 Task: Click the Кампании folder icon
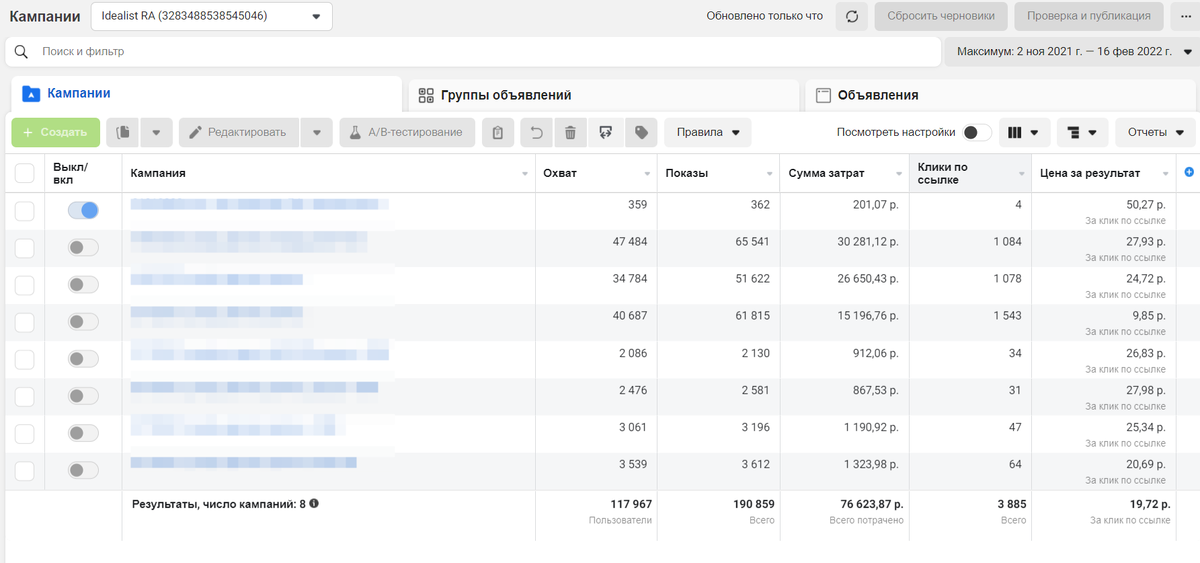pos(30,94)
